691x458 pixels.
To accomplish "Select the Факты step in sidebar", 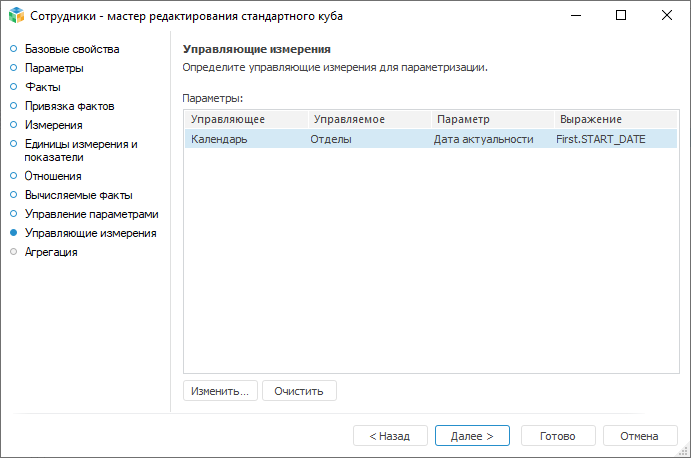I will (43, 87).
